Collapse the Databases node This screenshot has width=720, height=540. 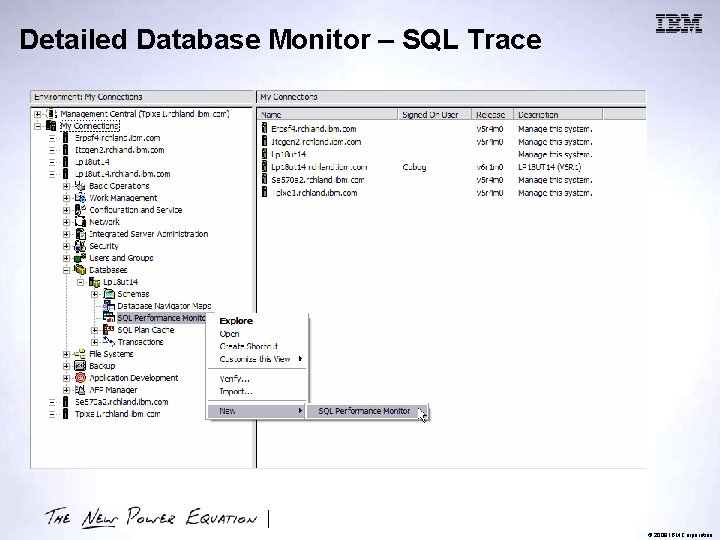(67, 270)
